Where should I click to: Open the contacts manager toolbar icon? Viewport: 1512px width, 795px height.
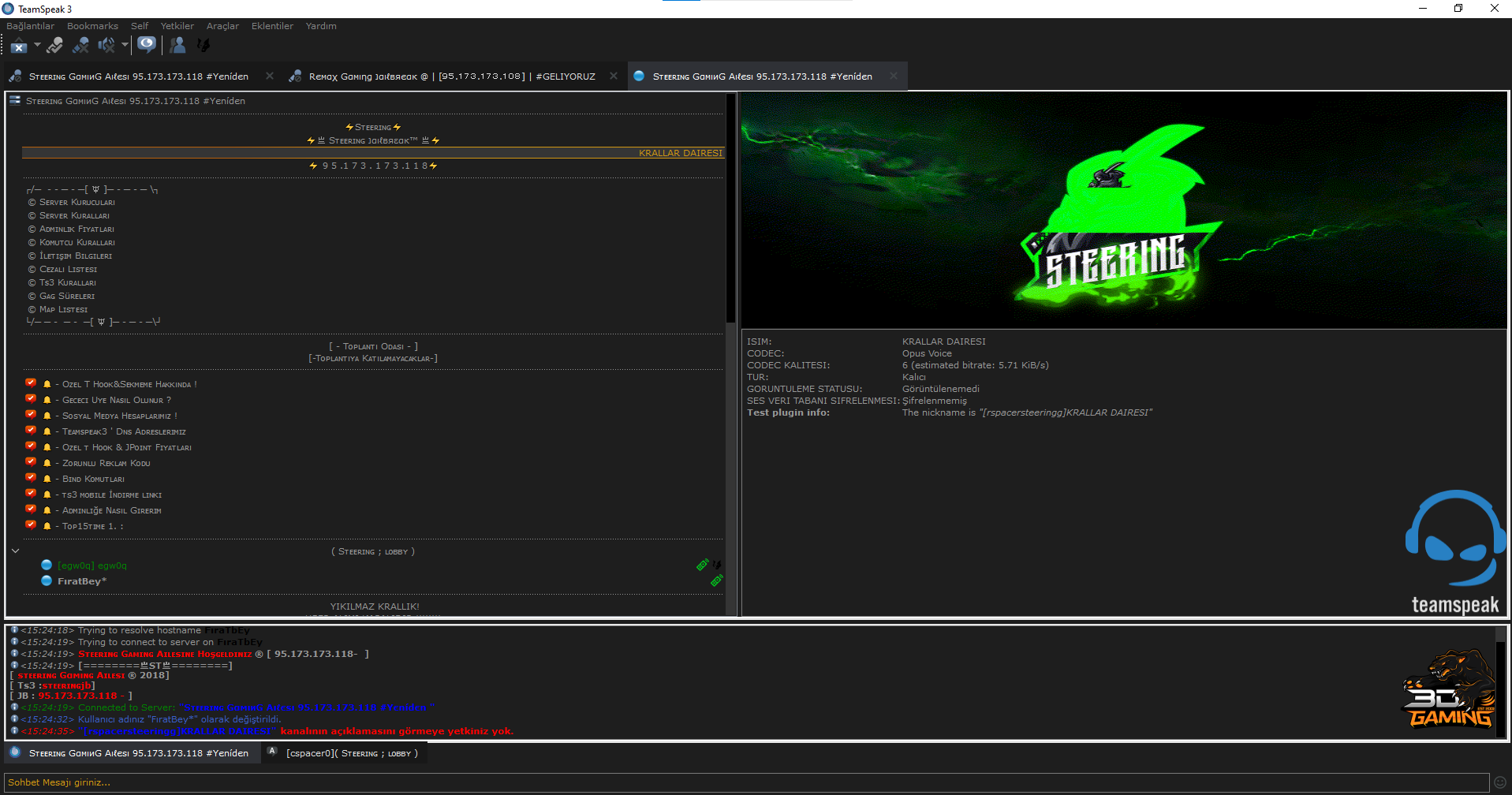tap(177, 46)
